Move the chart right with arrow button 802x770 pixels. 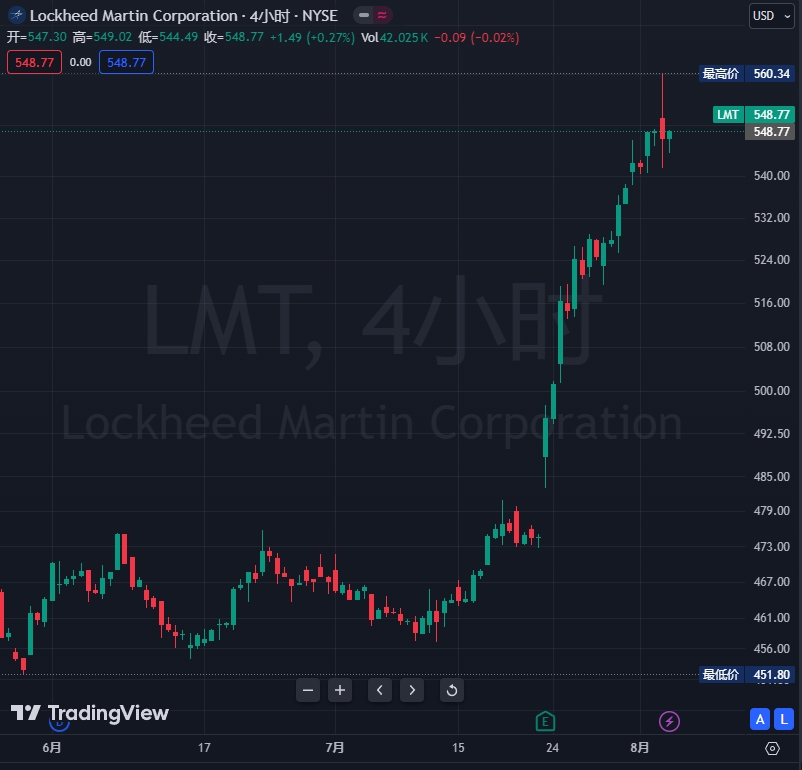(412, 690)
